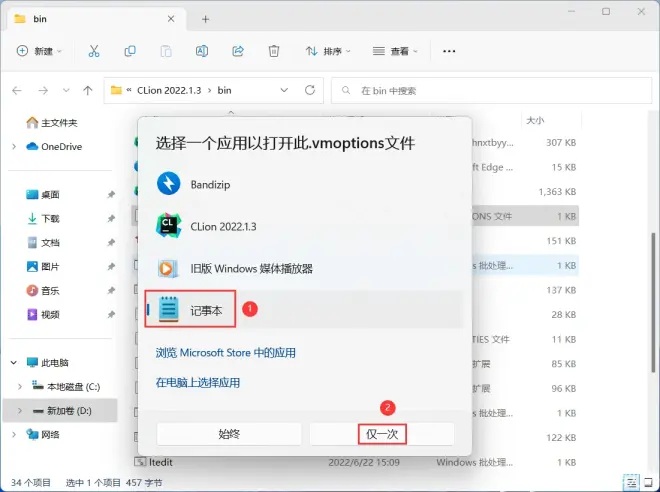
Task: Select 记事本 in the app list
Action: (x=305, y=309)
